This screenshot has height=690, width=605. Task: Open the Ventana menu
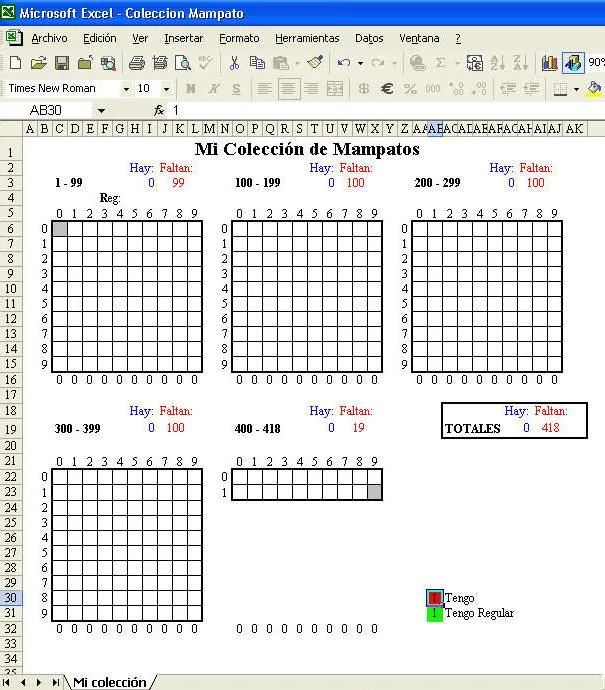click(419, 38)
